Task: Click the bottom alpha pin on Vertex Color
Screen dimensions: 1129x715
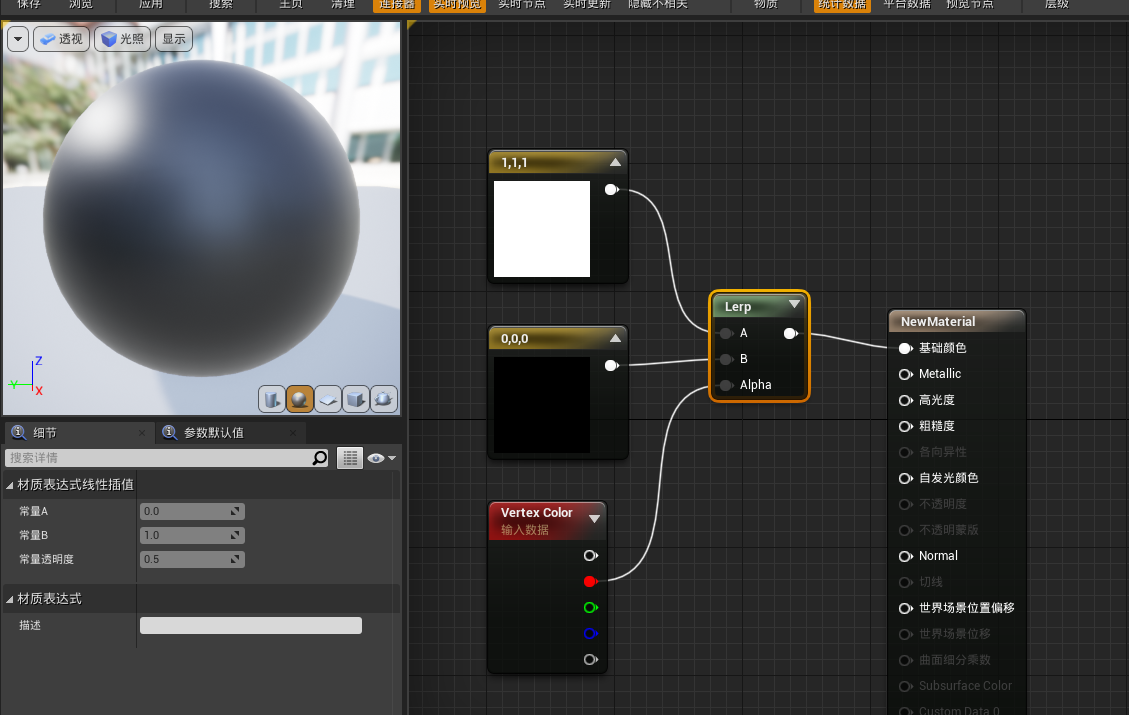Action: pos(590,659)
